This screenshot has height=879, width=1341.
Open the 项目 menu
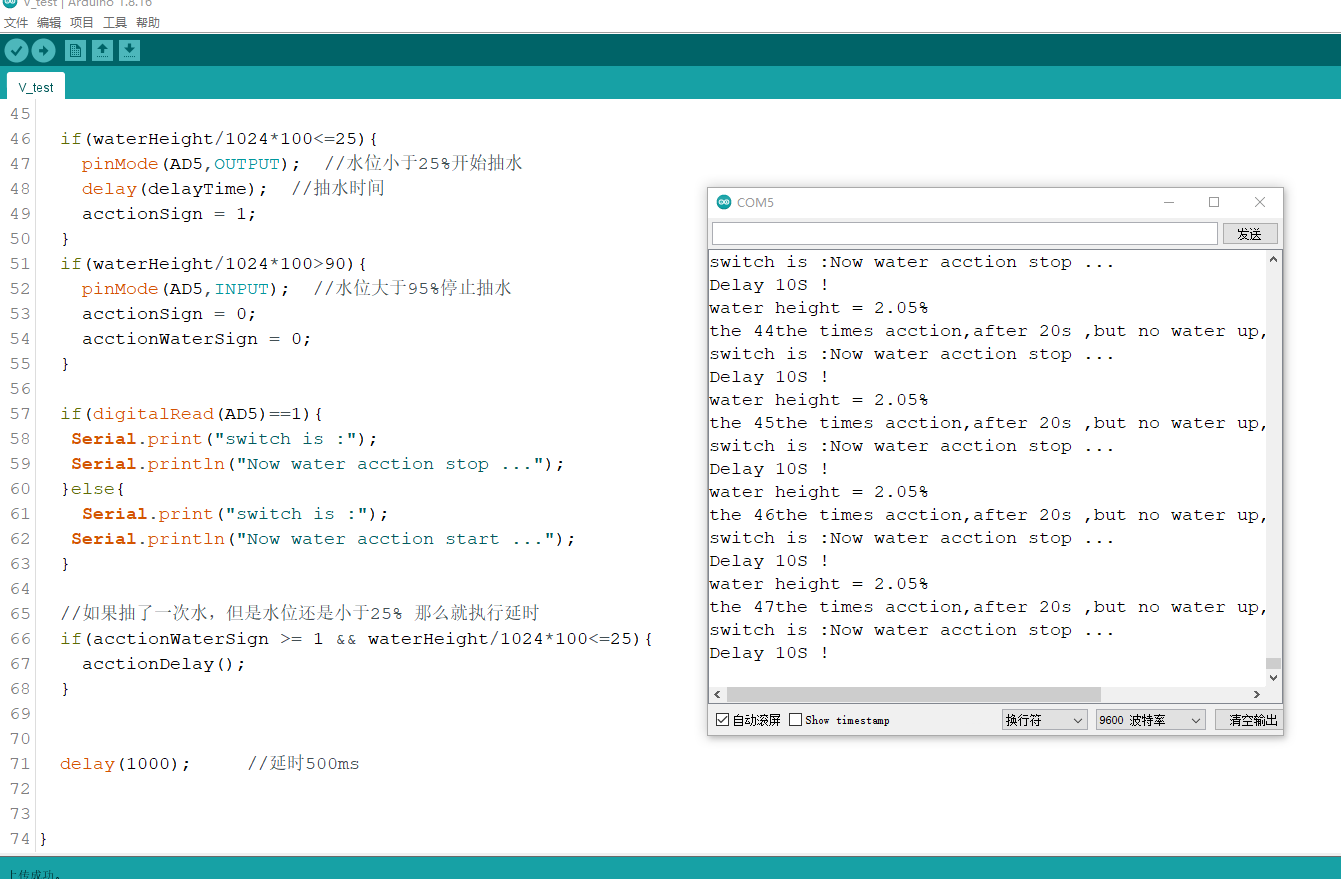pyautogui.click(x=82, y=22)
